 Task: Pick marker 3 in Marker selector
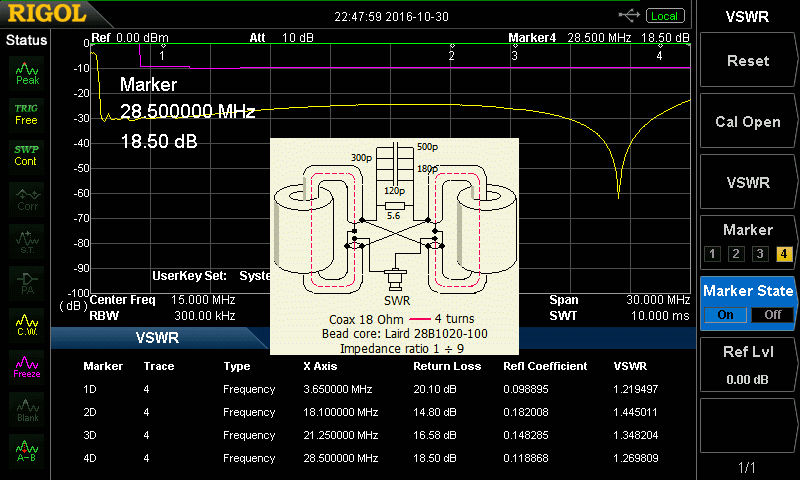tap(759, 253)
